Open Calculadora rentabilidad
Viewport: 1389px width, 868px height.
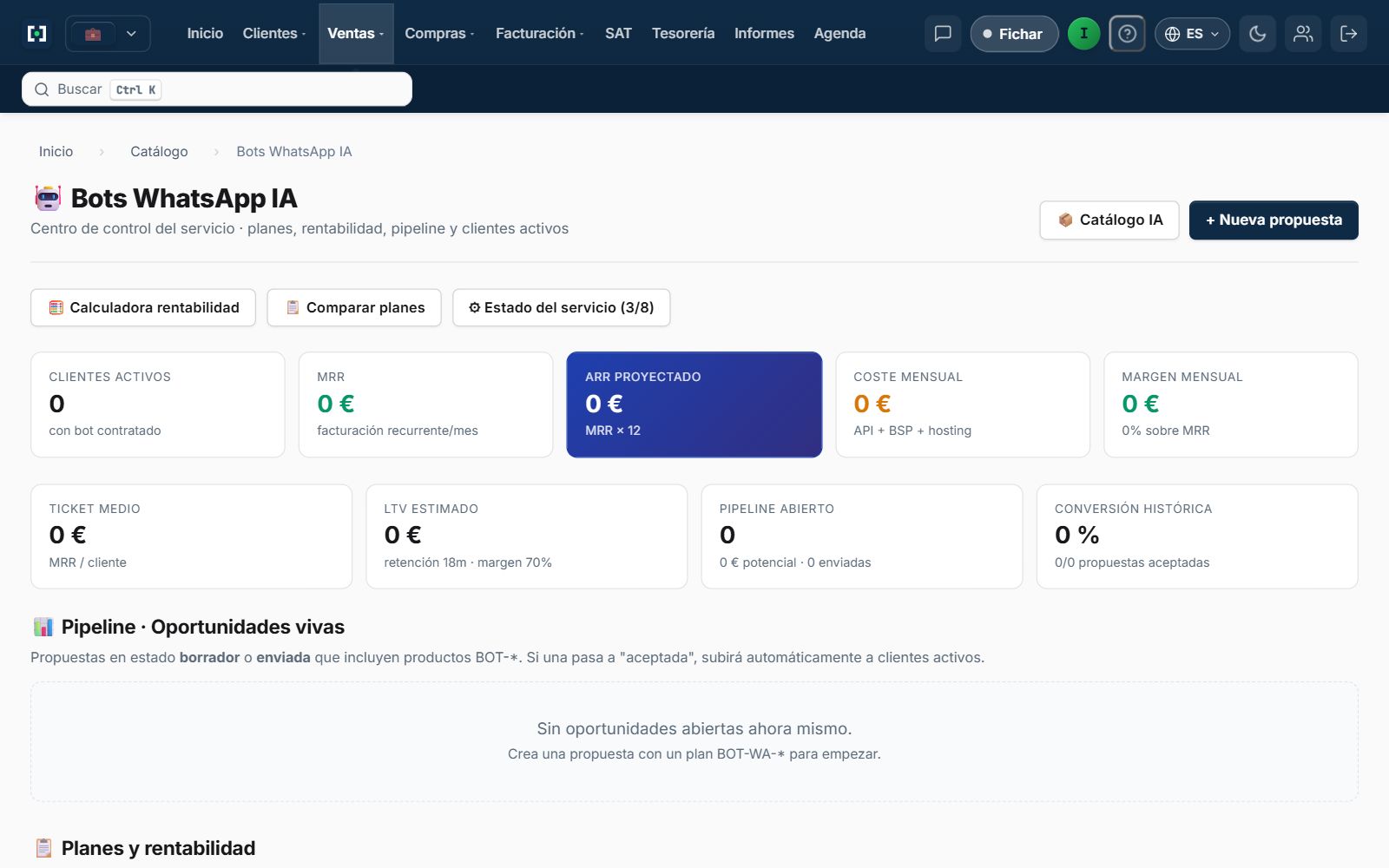(143, 308)
